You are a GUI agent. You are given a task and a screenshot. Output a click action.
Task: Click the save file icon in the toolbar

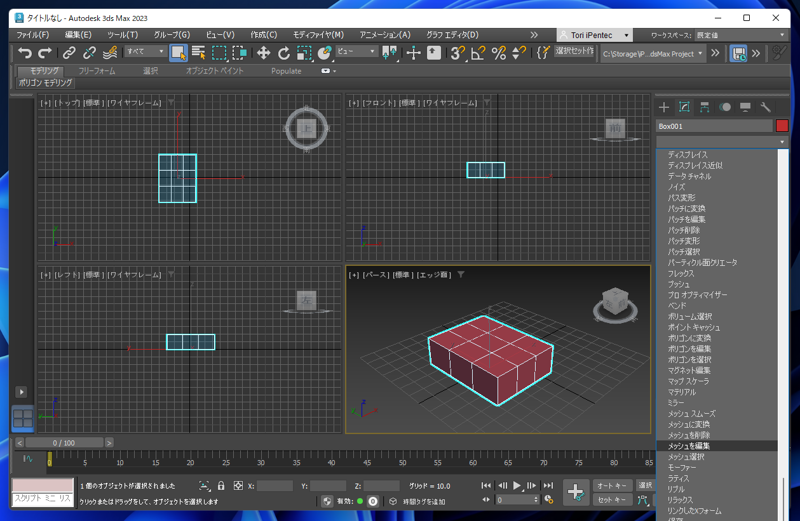[x=738, y=53]
